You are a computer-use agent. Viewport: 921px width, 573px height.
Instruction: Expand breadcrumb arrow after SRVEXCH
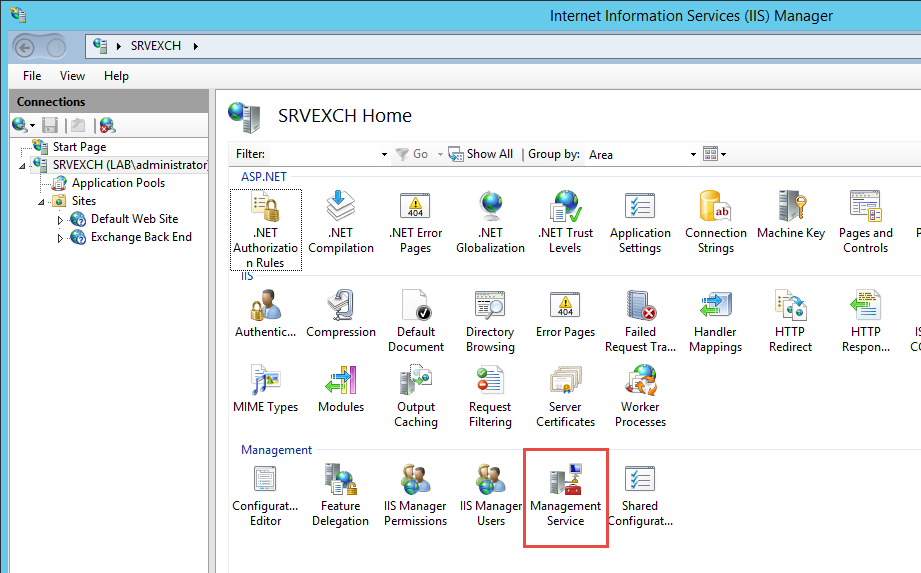196,46
